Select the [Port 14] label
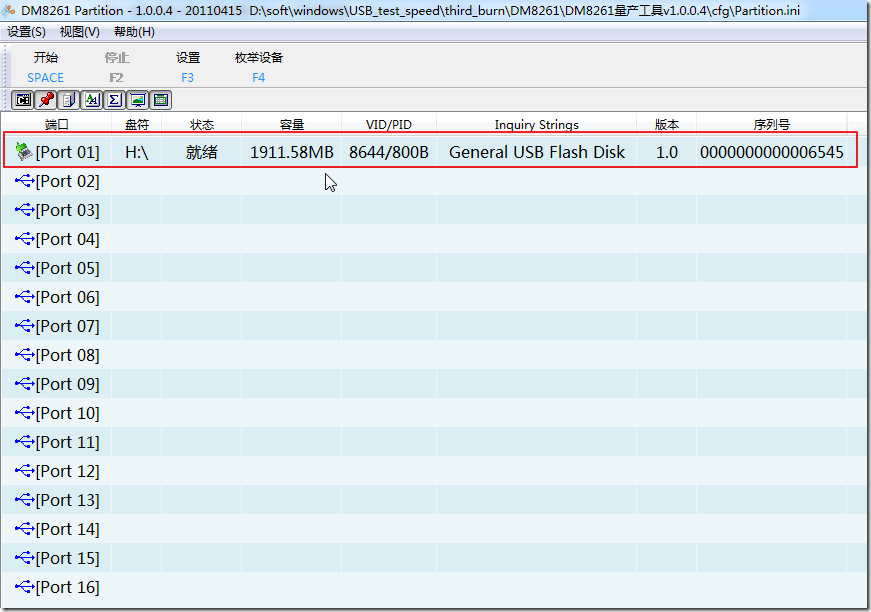871x612 pixels. 68,529
